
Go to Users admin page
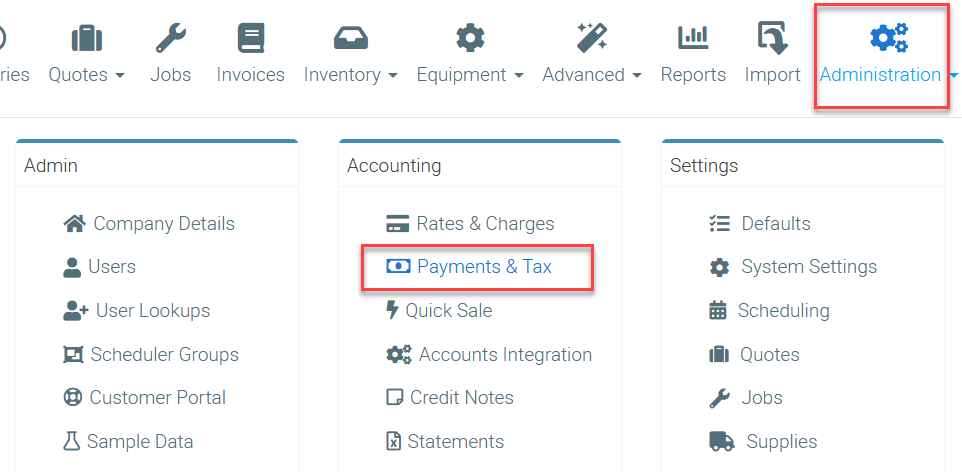coord(111,267)
